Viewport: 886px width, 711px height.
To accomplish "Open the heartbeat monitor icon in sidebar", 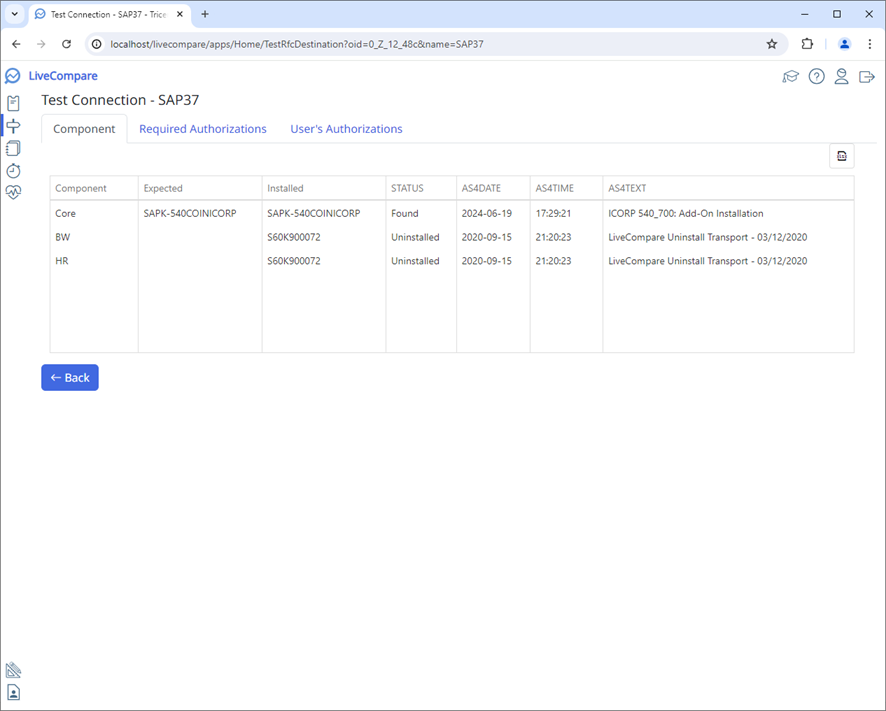I will coord(13,193).
